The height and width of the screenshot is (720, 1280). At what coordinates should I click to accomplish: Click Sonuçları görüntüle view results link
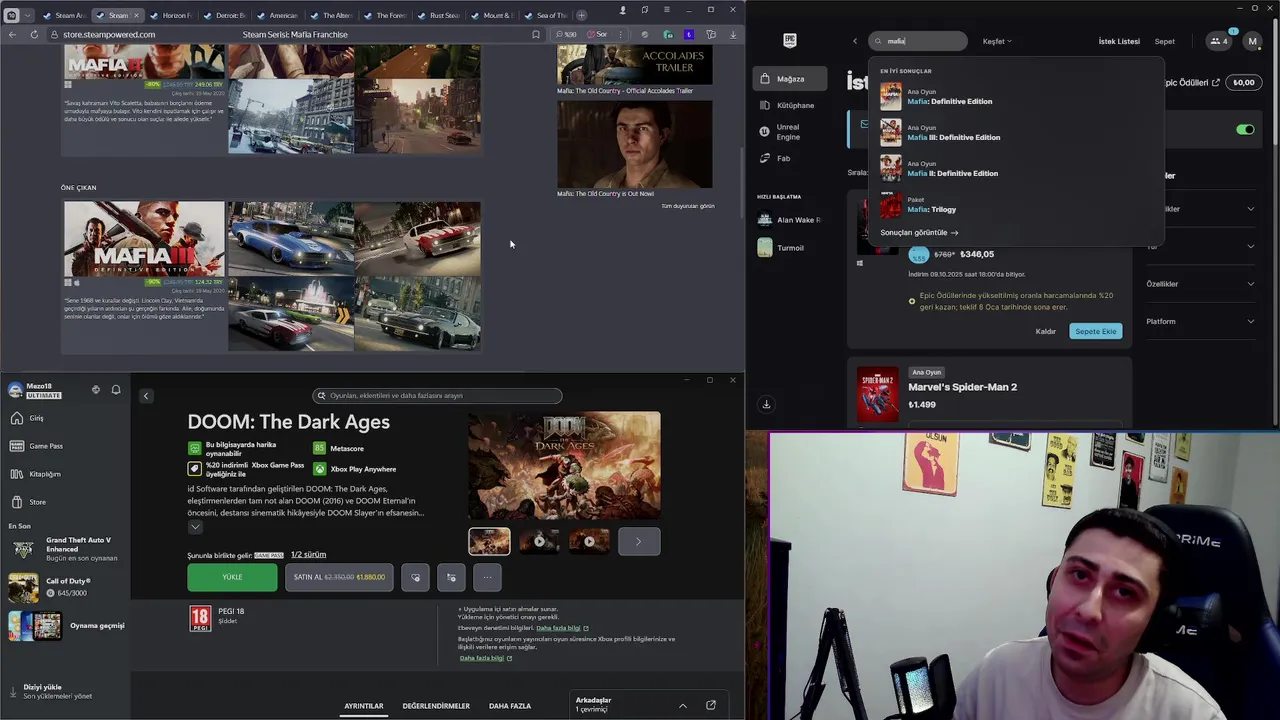tap(919, 232)
